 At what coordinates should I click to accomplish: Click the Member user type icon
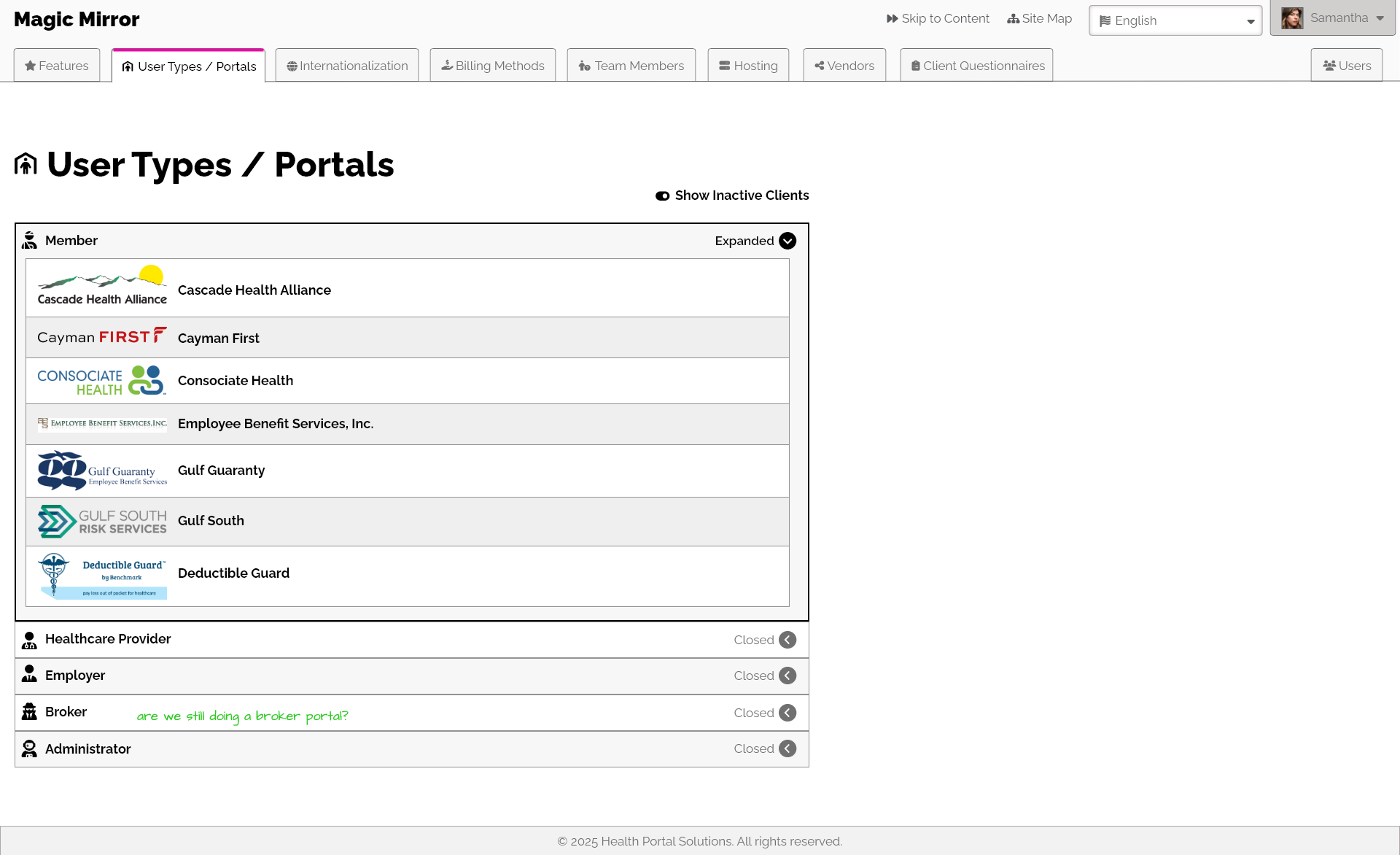29,241
